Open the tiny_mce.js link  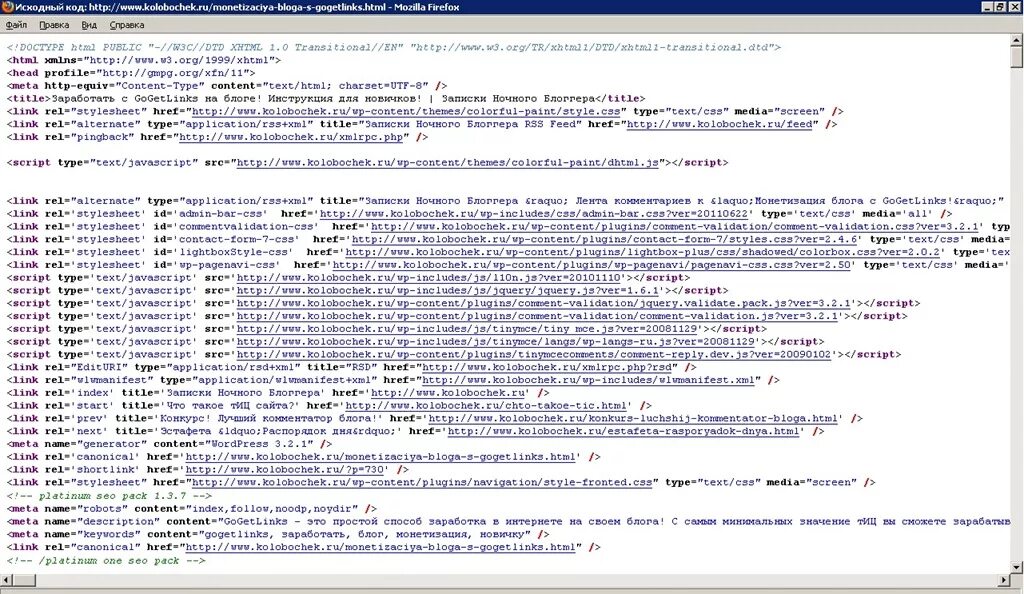click(x=467, y=329)
